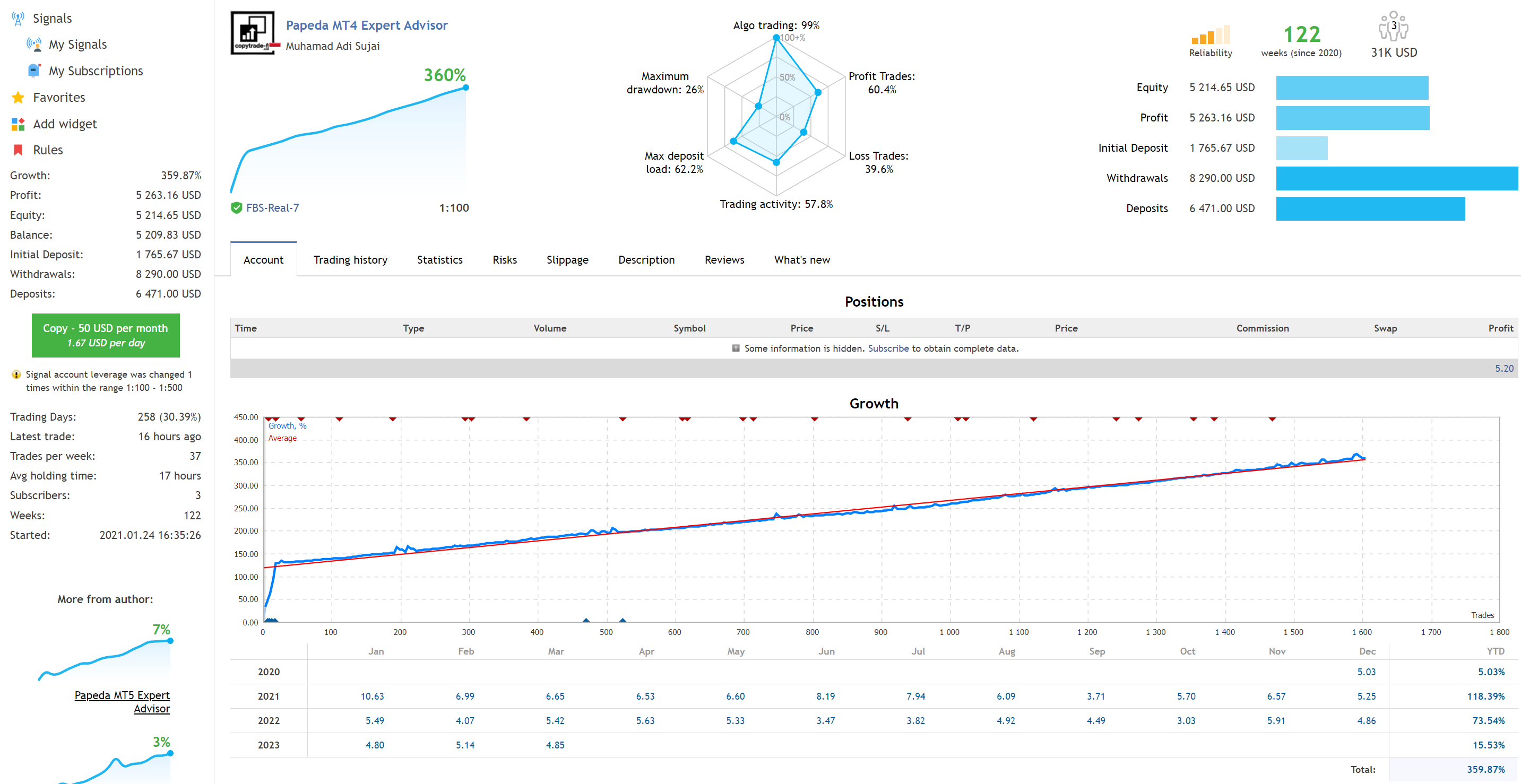Click the Rules bookmark icon
Screen dimensions: 1521x784
tap(18, 150)
